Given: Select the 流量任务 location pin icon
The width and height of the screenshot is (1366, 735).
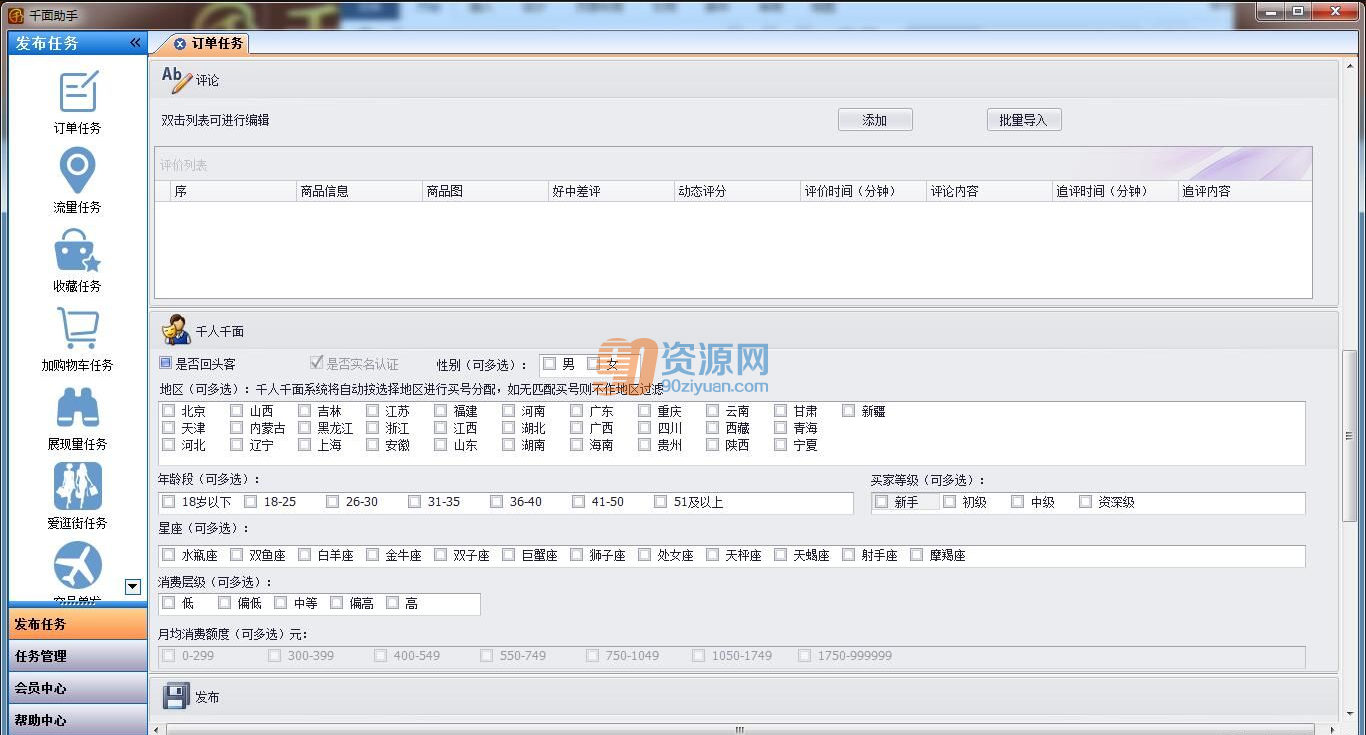Looking at the screenshot, I should tap(78, 170).
